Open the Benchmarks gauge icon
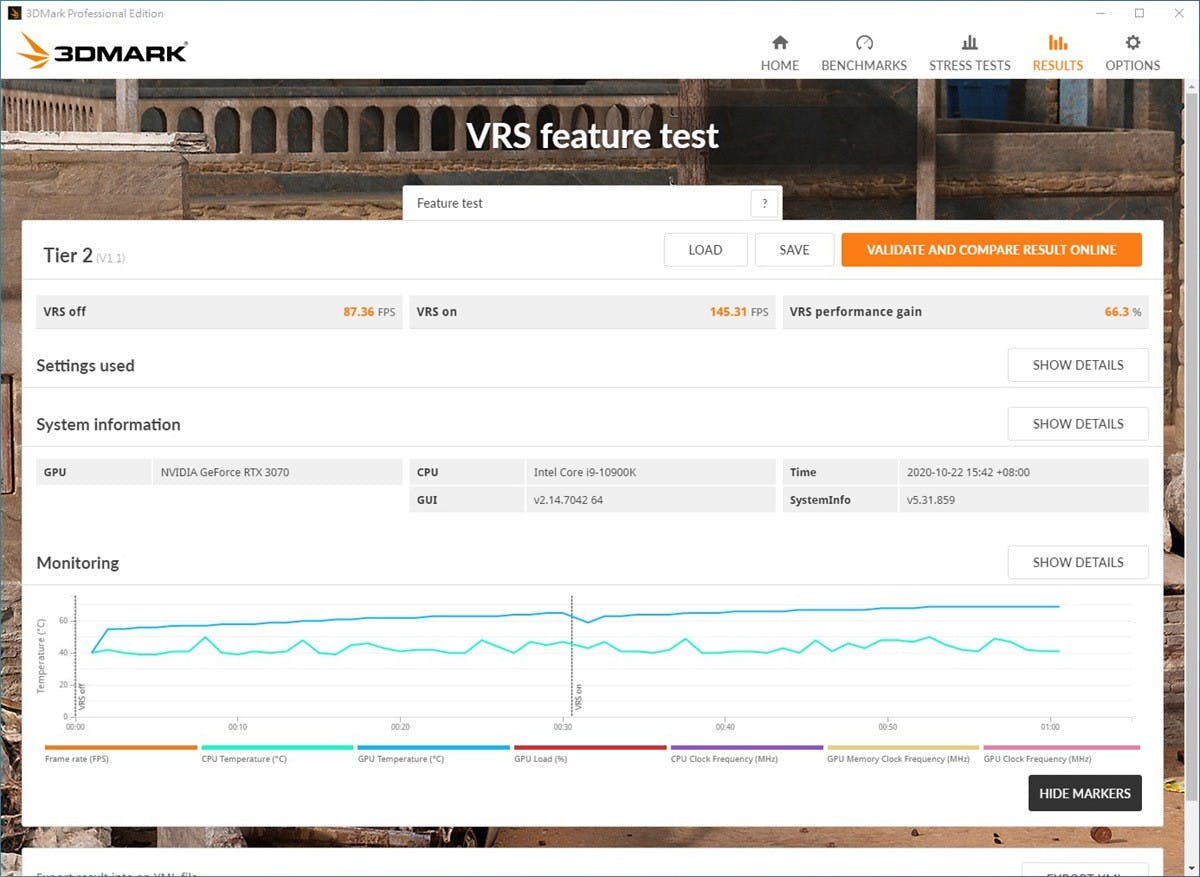The width and height of the screenshot is (1200, 877). pos(864,42)
